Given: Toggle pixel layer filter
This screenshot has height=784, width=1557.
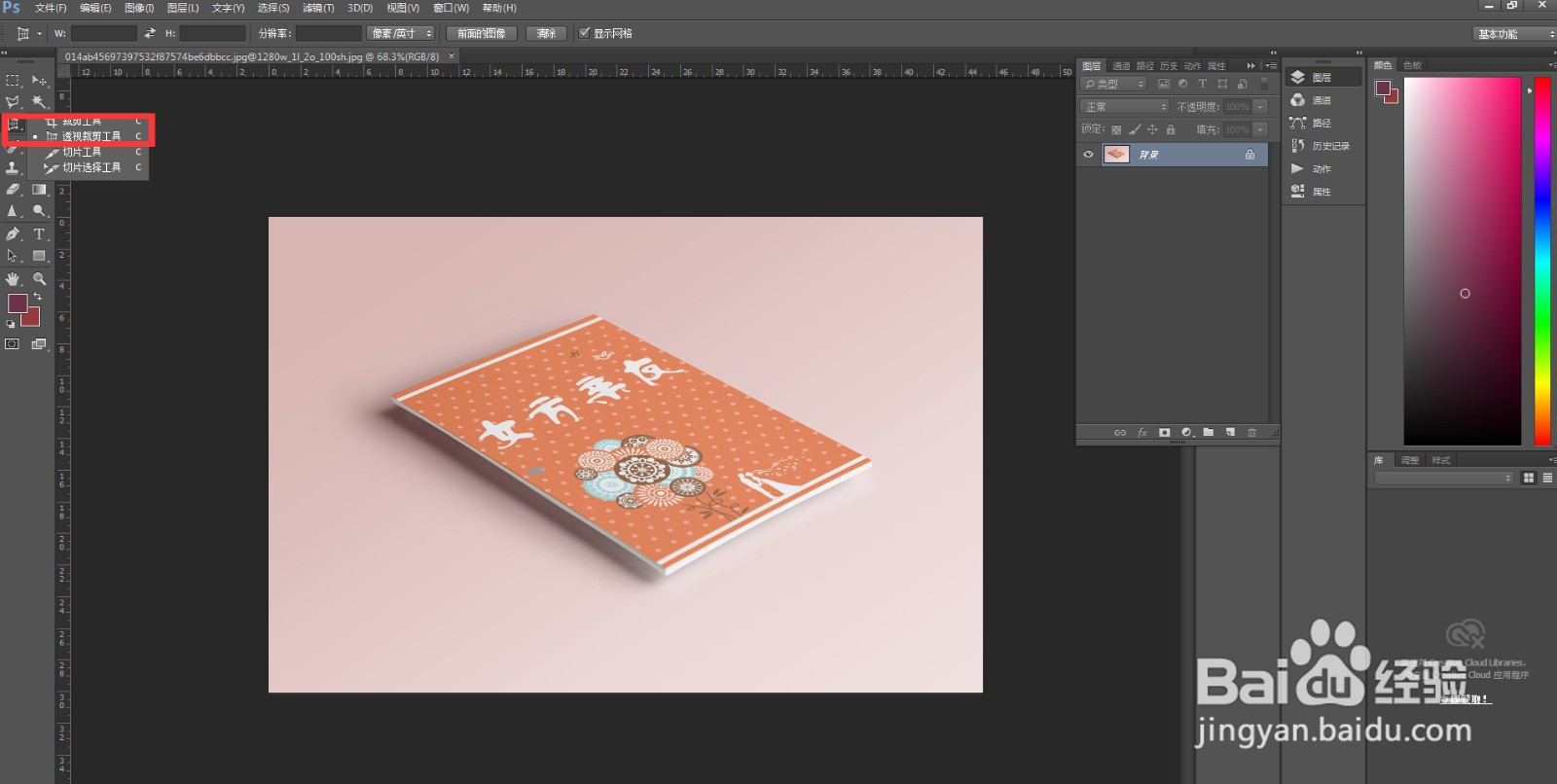Looking at the screenshot, I should (x=1163, y=84).
